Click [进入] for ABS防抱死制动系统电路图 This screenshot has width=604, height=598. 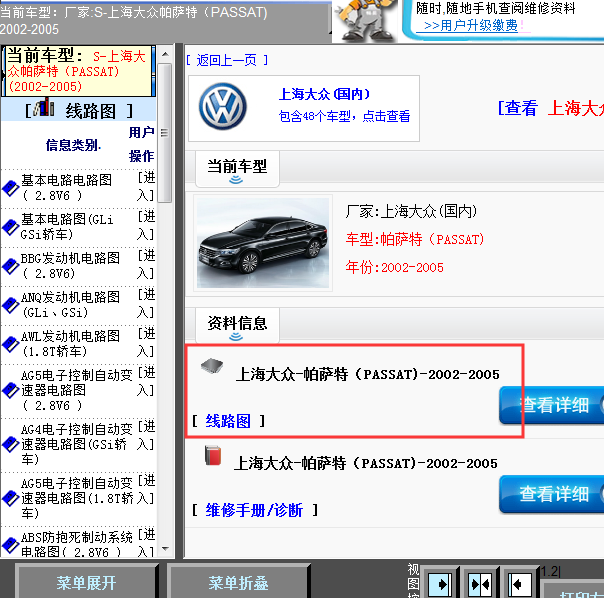click(146, 543)
